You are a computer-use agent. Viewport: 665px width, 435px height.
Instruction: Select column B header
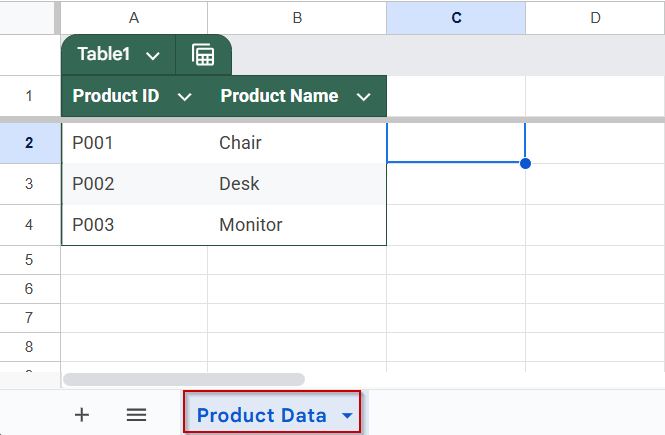click(x=297, y=18)
